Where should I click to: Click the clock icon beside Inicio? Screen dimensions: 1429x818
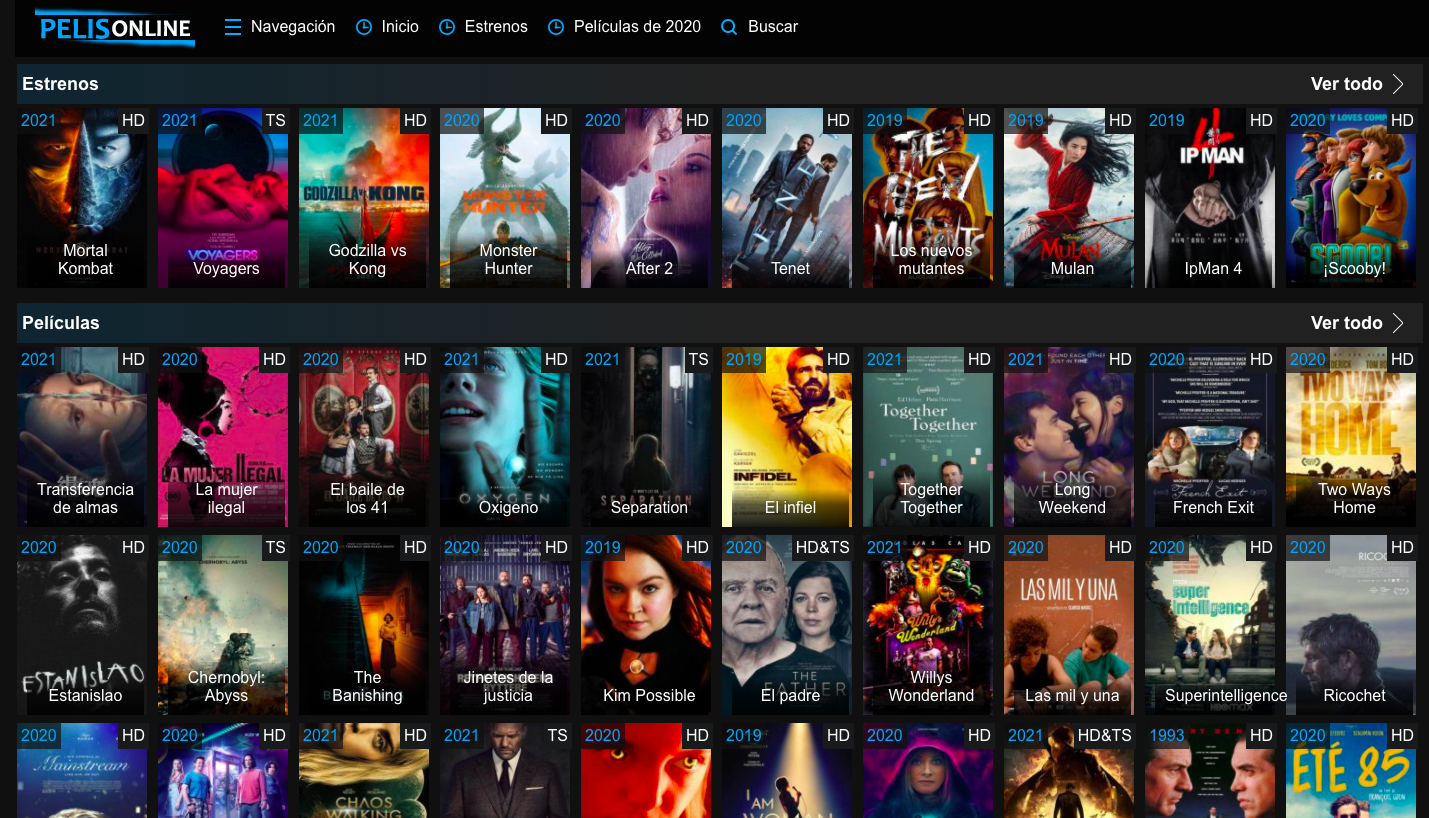pos(364,27)
